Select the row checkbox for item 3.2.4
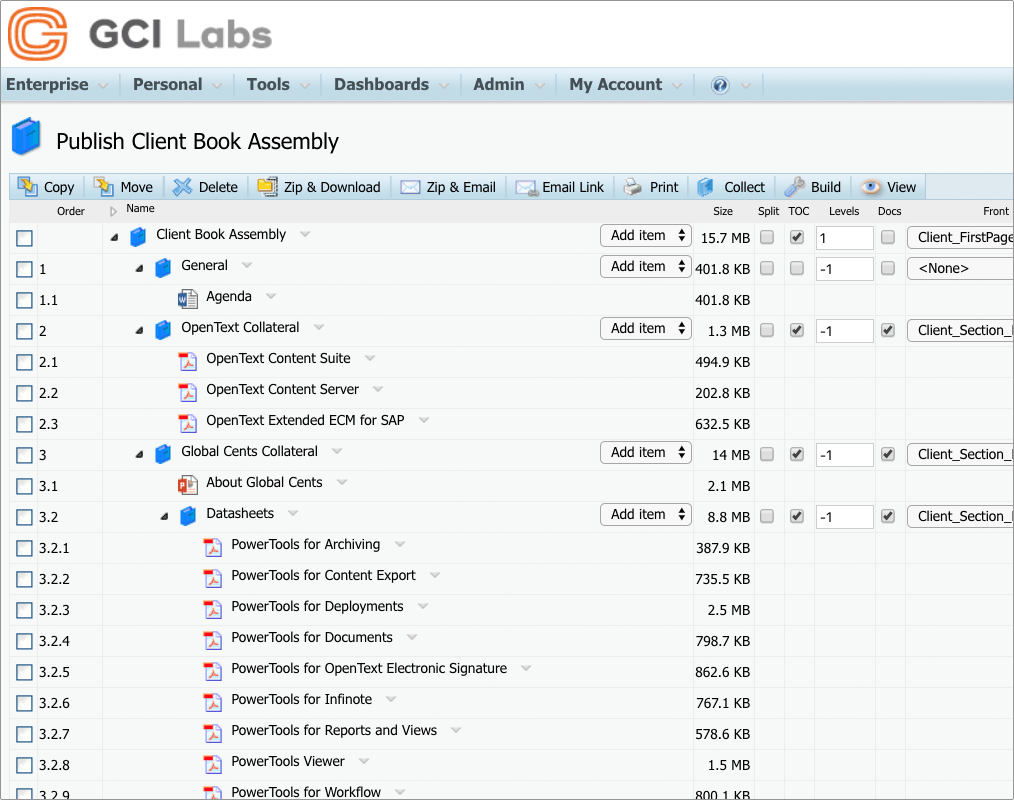 [25, 642]
